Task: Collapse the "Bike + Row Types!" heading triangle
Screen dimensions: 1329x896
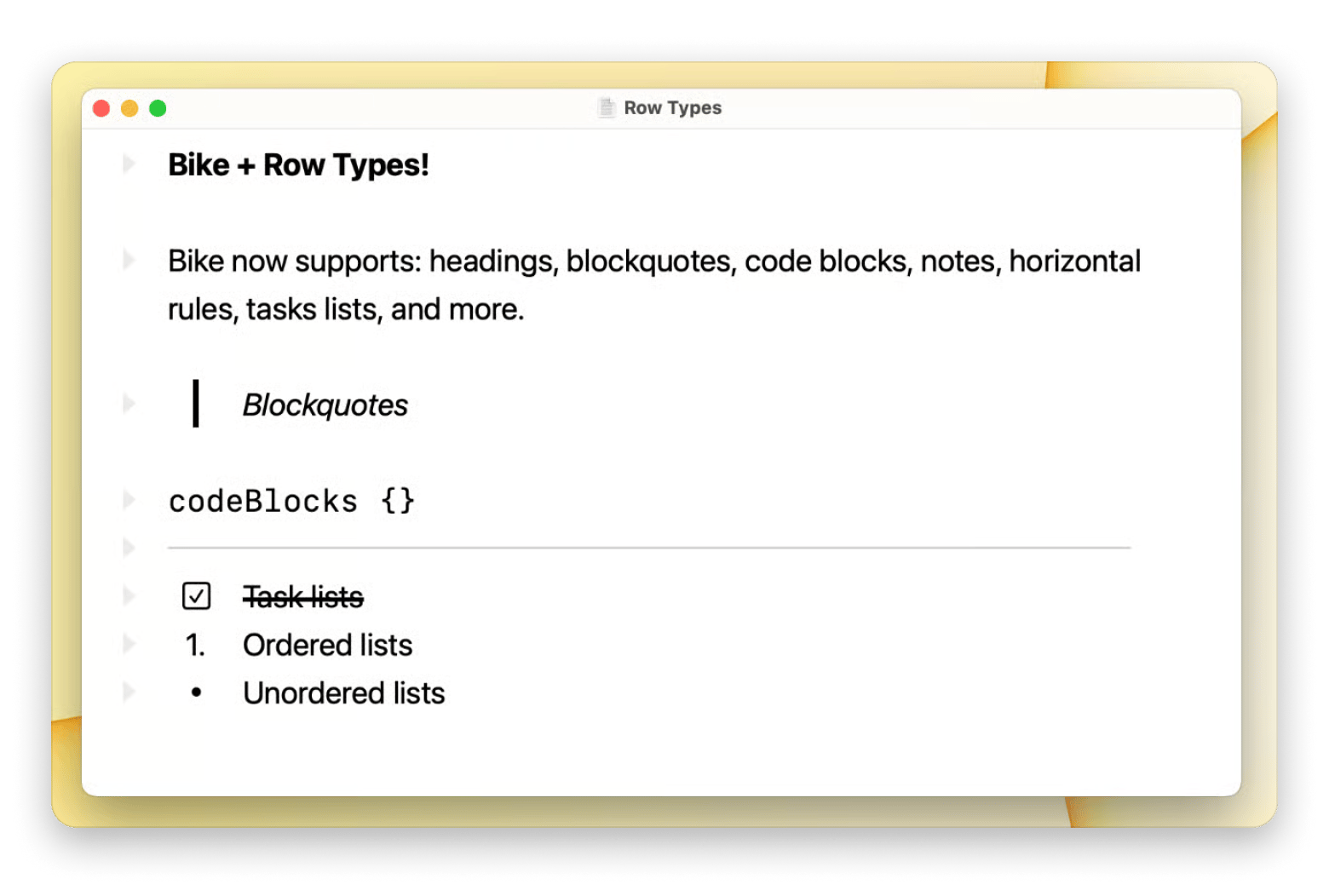Action: pyautogui.click(x=129, y=164)
